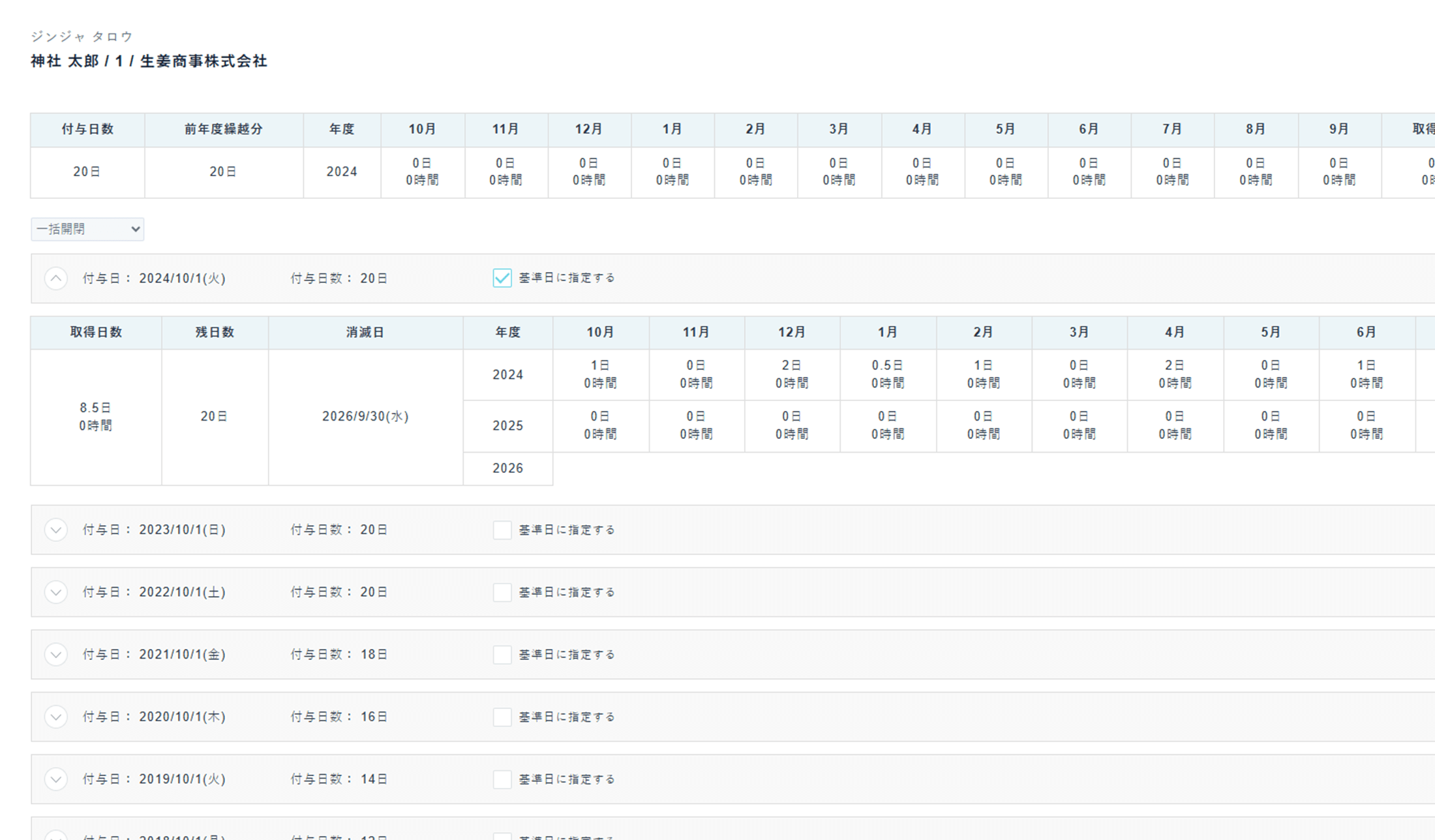Expand the 2023/10/1 grant date row
The height and width of the screenshot is (840, 1435).
(56, 530)
